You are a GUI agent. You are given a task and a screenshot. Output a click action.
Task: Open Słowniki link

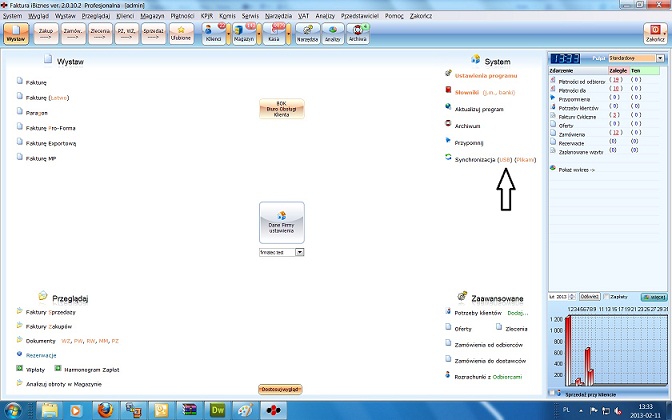click(467, 93)
